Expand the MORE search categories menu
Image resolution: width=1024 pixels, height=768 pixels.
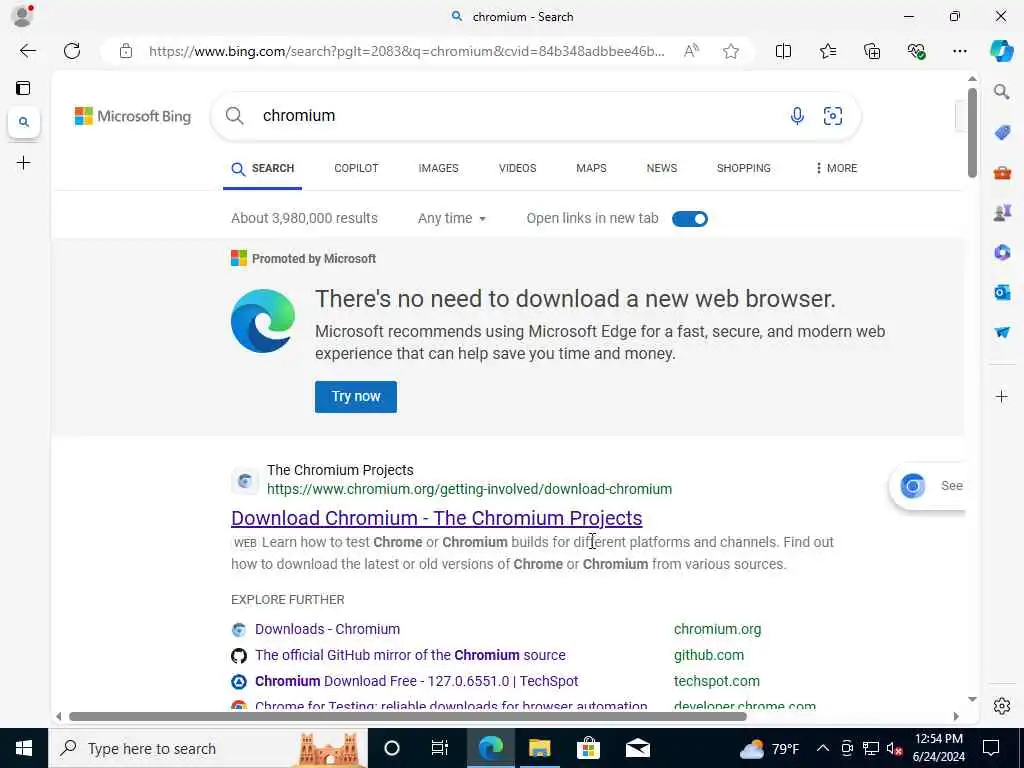836,168
